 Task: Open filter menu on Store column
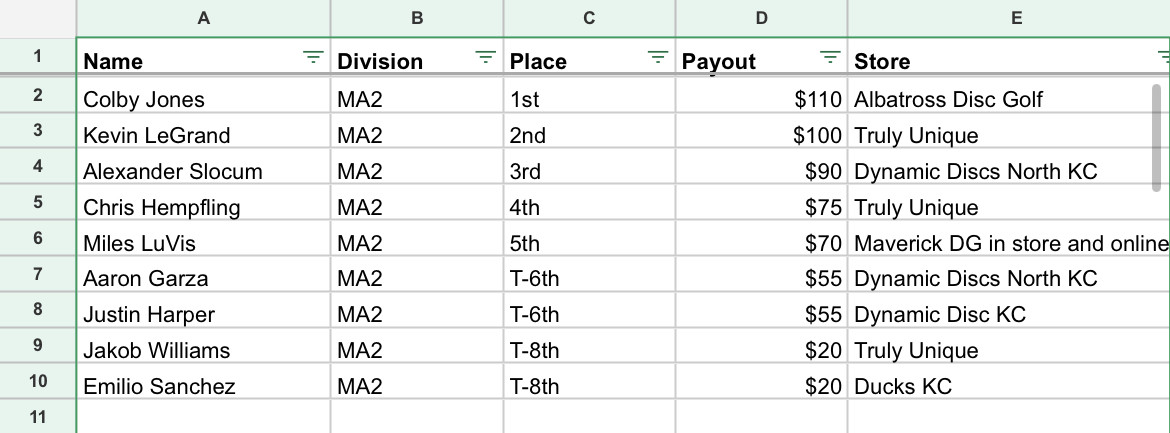point(1162,59)
